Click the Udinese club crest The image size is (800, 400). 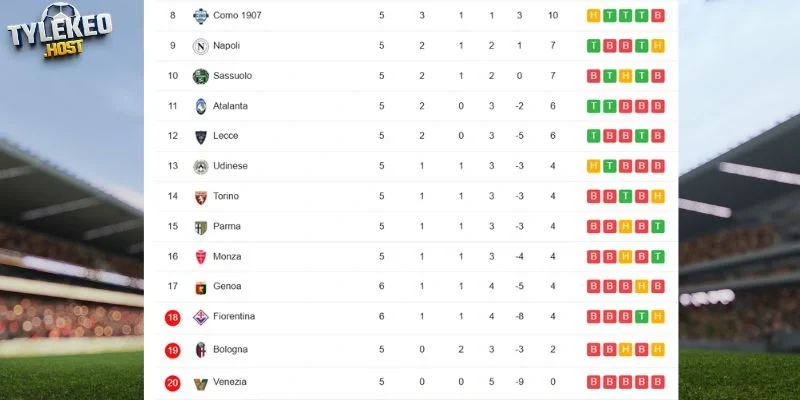tap(201, 167)
